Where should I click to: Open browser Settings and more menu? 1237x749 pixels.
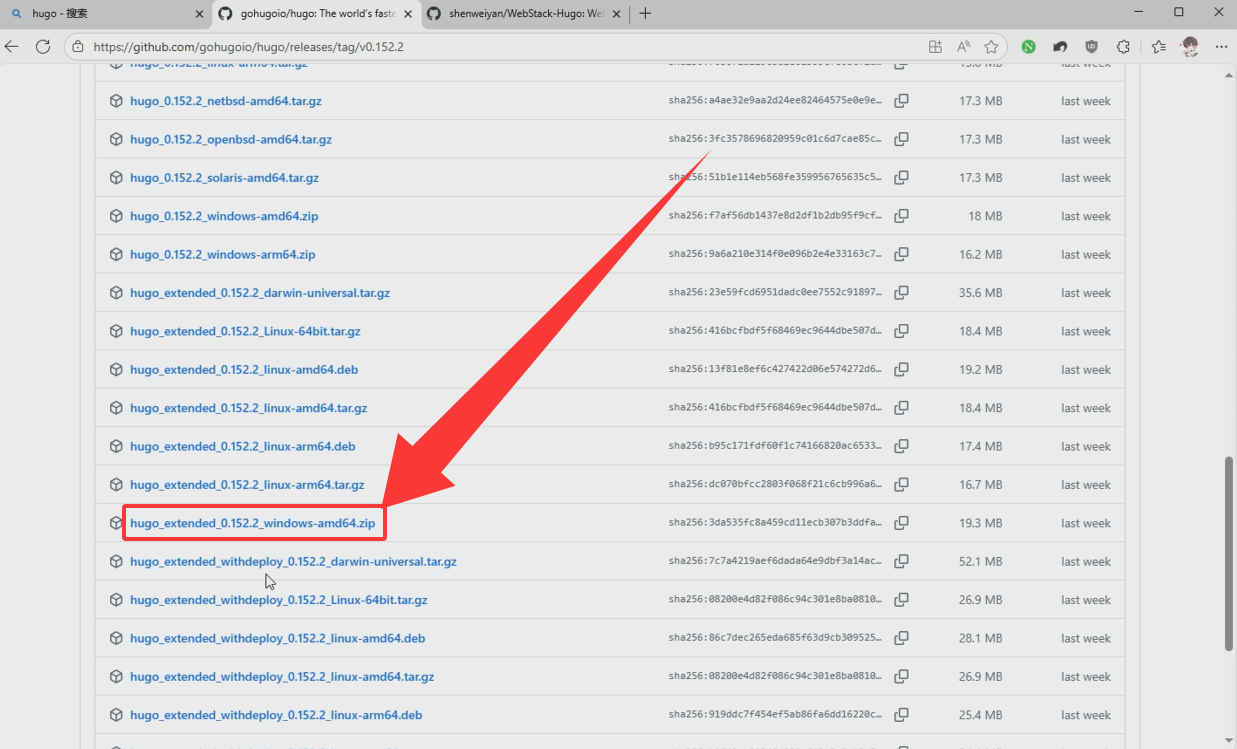(x=1219, y=47)
